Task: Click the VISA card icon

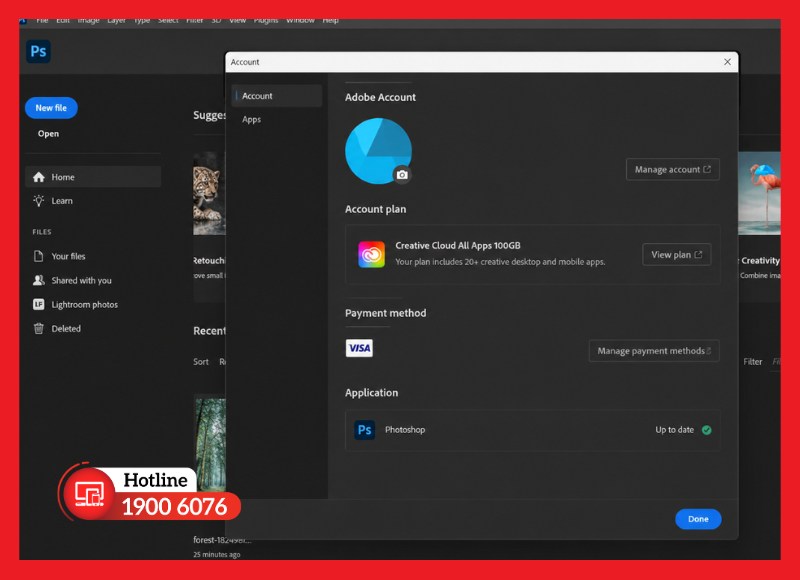Action: (x=359, y=348)
